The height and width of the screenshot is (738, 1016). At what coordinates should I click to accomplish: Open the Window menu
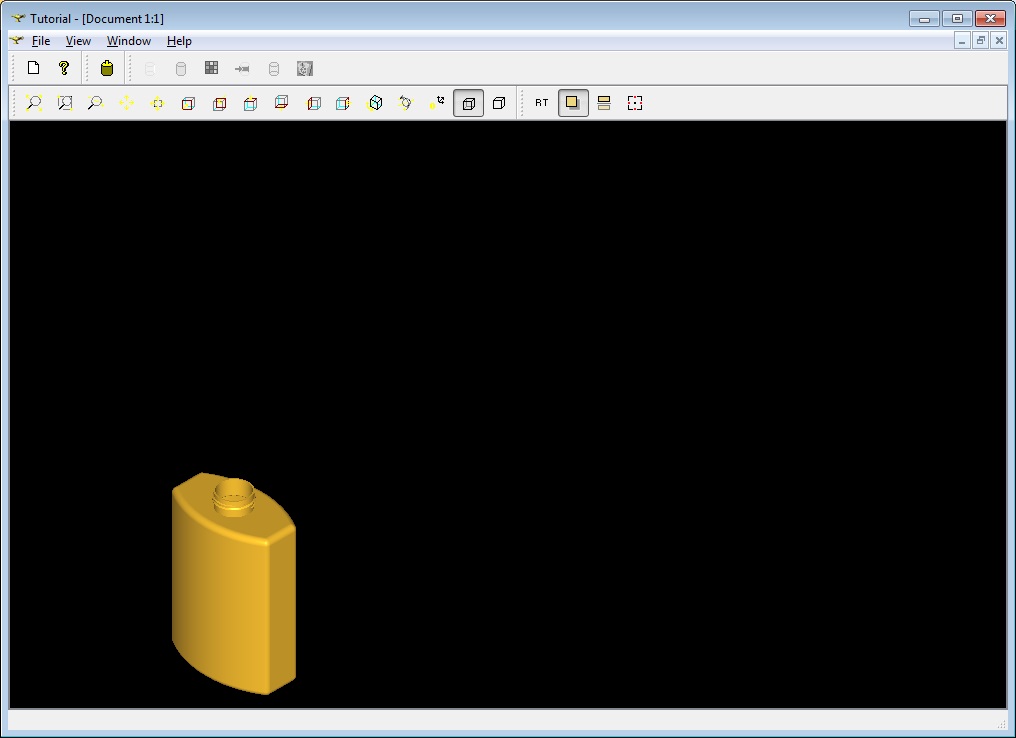pos(129,41)
